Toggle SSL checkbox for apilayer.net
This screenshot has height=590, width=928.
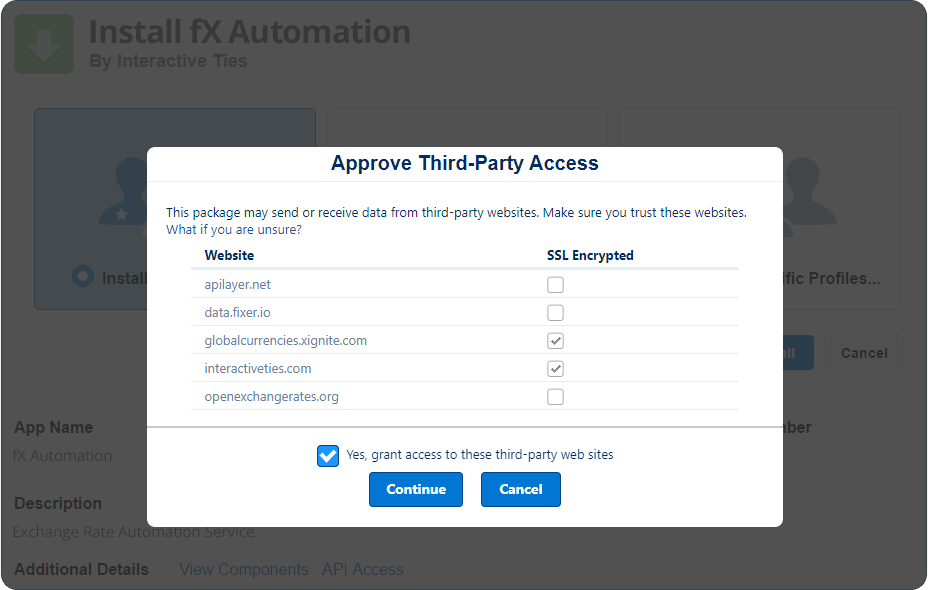tap(555, 285)
